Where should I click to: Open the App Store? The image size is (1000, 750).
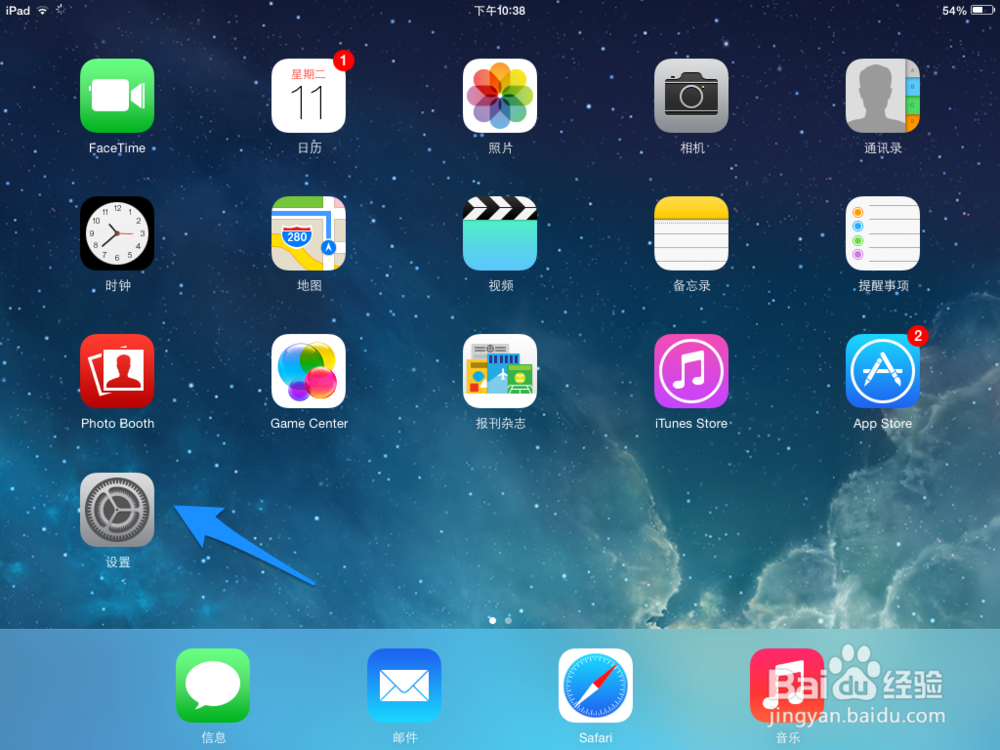(x=883, y=371)
